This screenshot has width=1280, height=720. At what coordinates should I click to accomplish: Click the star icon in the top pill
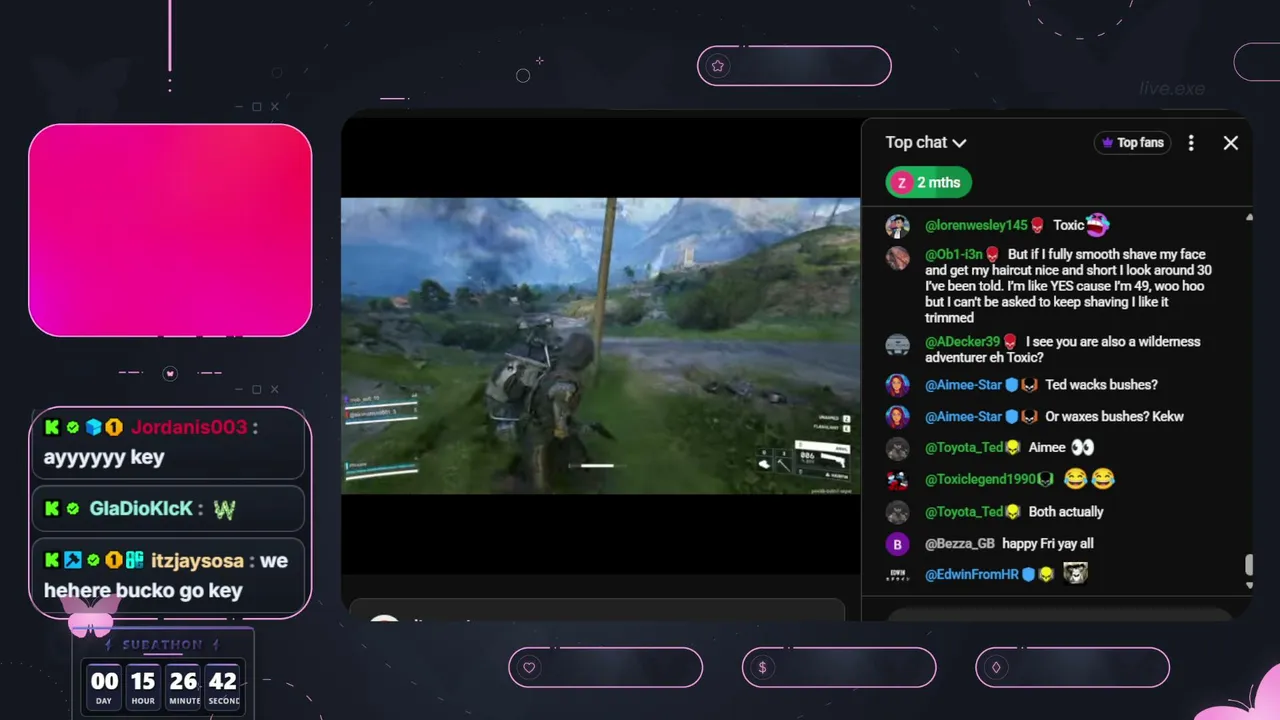(x=717, y=66)
